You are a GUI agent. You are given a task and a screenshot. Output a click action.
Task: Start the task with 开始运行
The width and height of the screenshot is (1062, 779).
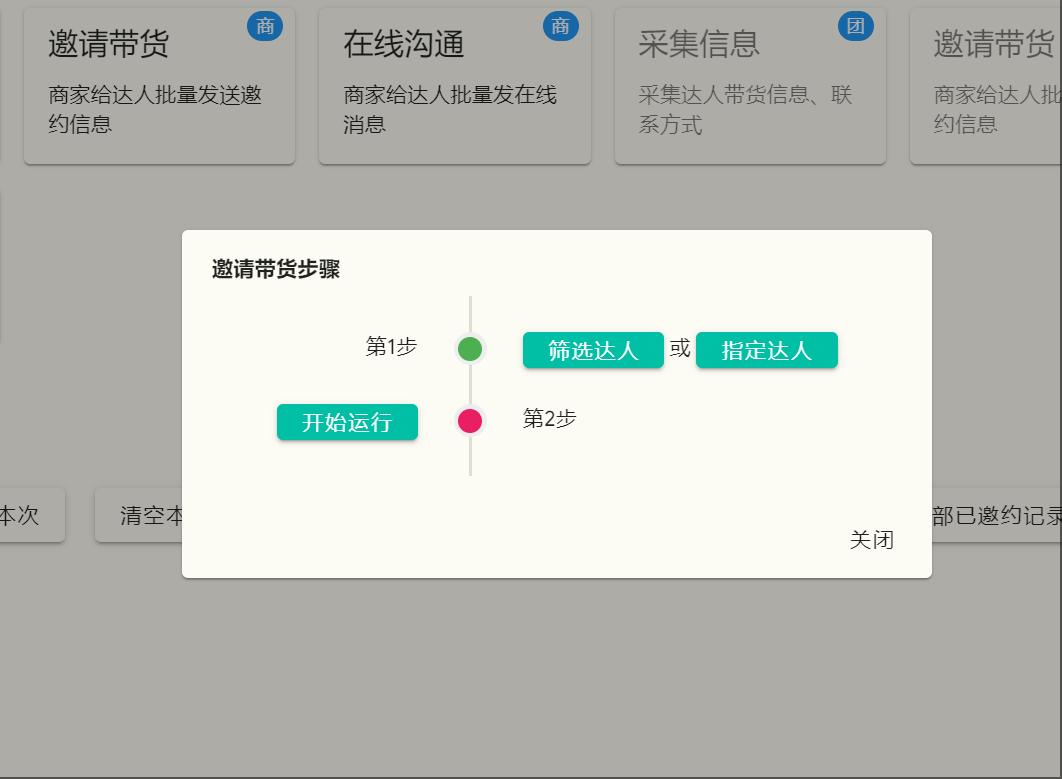pos(347,422)
